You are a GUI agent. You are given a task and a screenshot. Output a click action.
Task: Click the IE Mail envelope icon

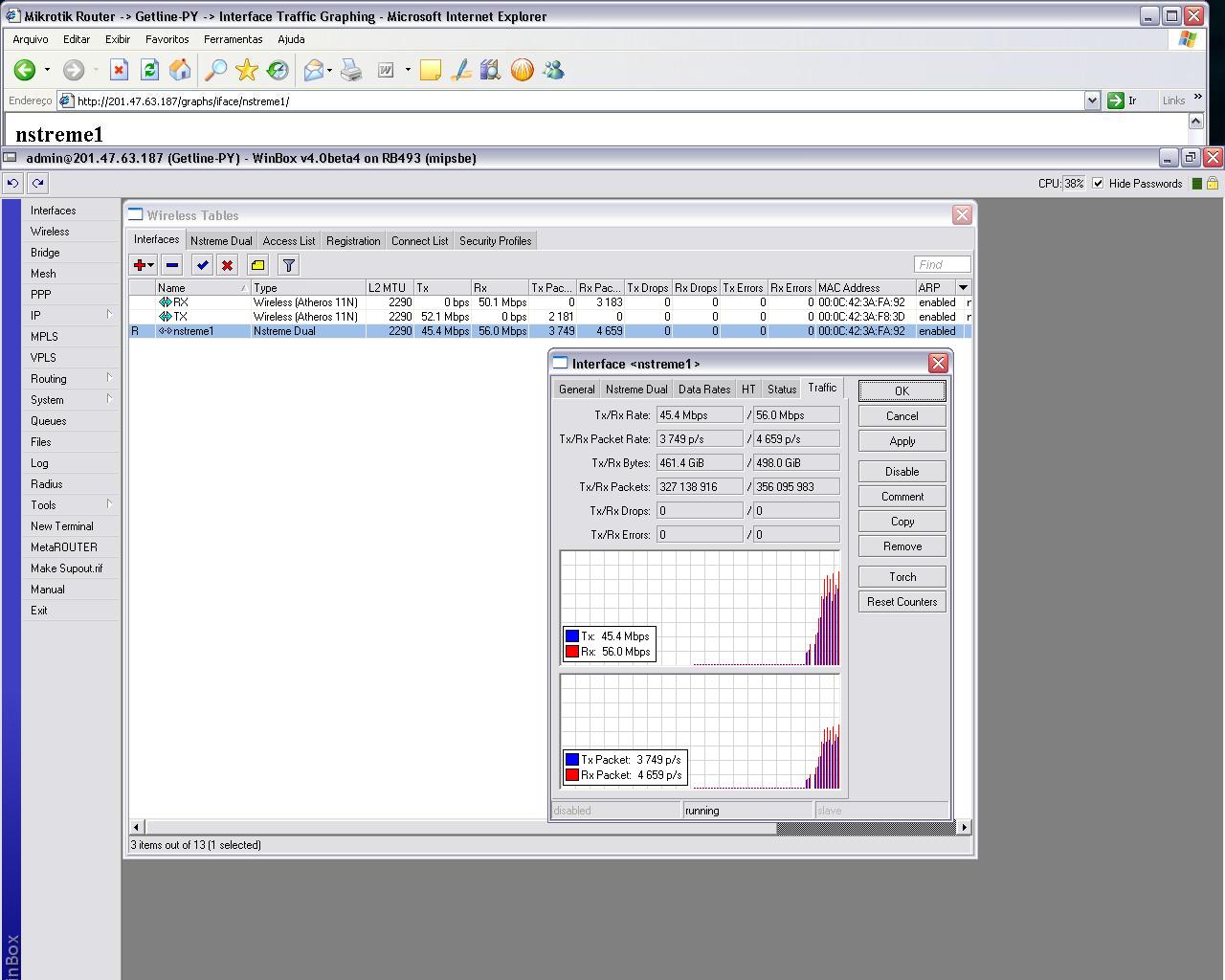click(x=314, y=70)
